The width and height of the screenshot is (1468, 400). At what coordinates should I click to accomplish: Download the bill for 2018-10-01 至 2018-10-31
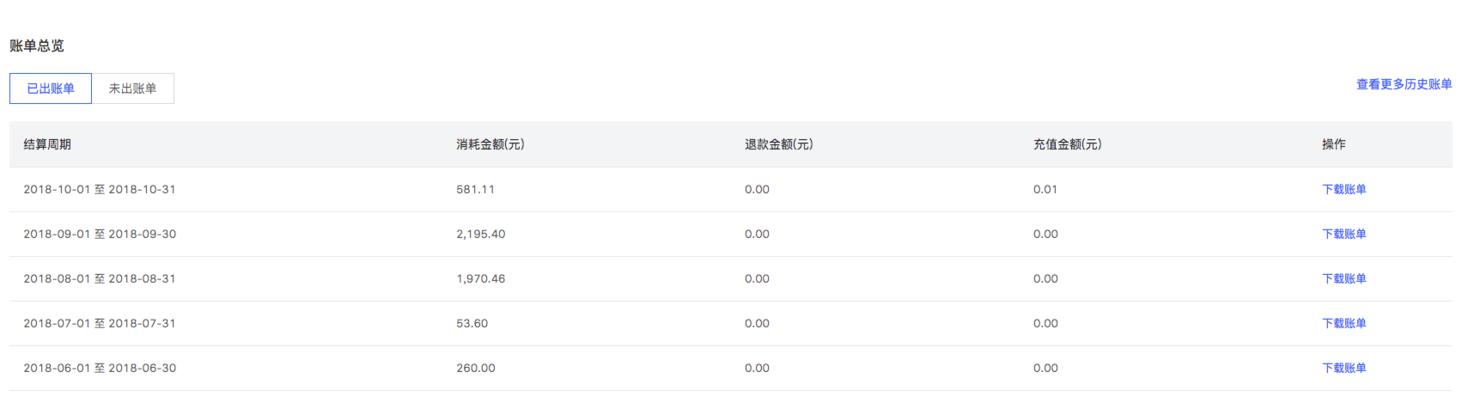click(x=1344, y=189)
